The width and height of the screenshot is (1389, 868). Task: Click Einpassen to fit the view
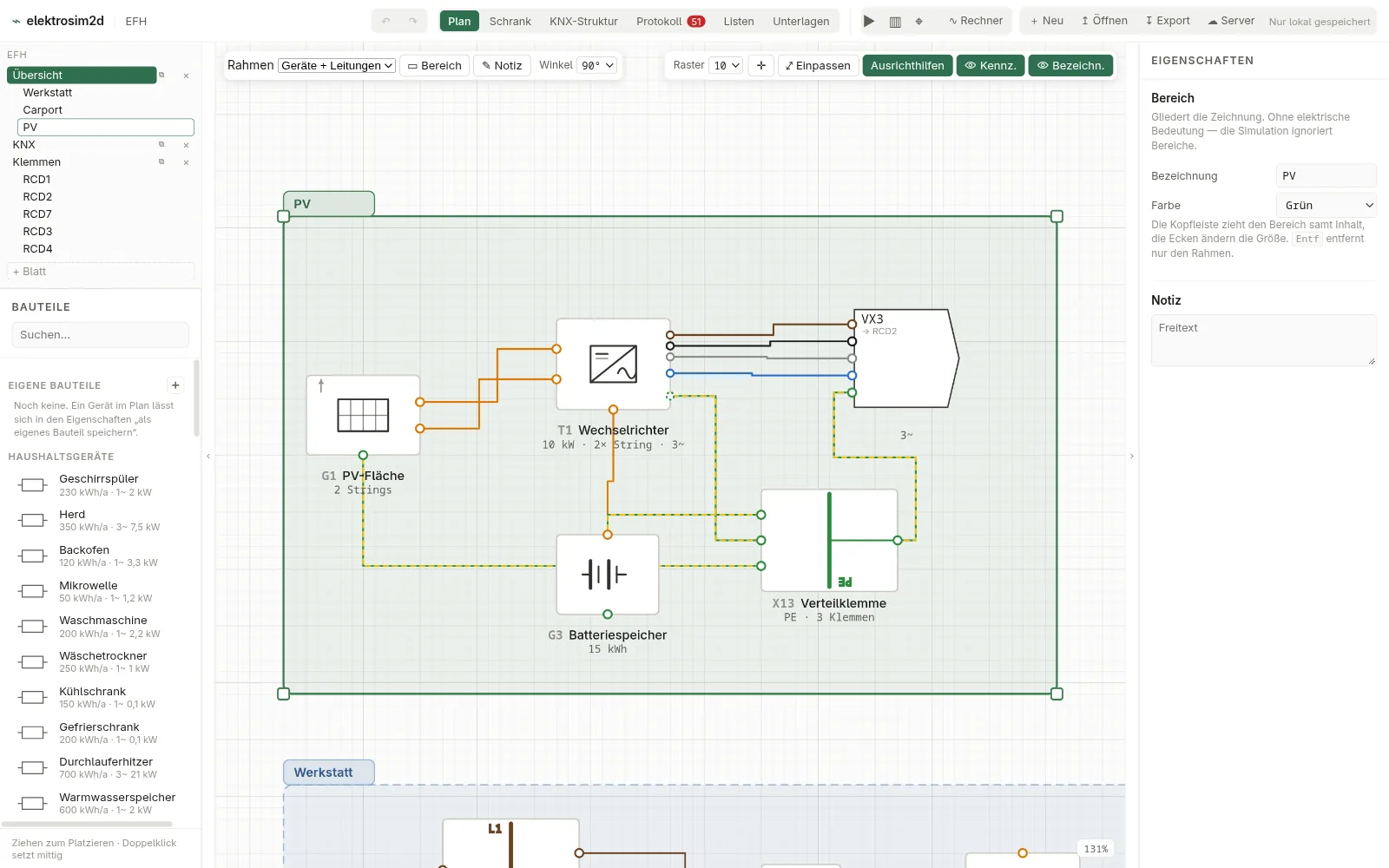[x=818, y=65]
